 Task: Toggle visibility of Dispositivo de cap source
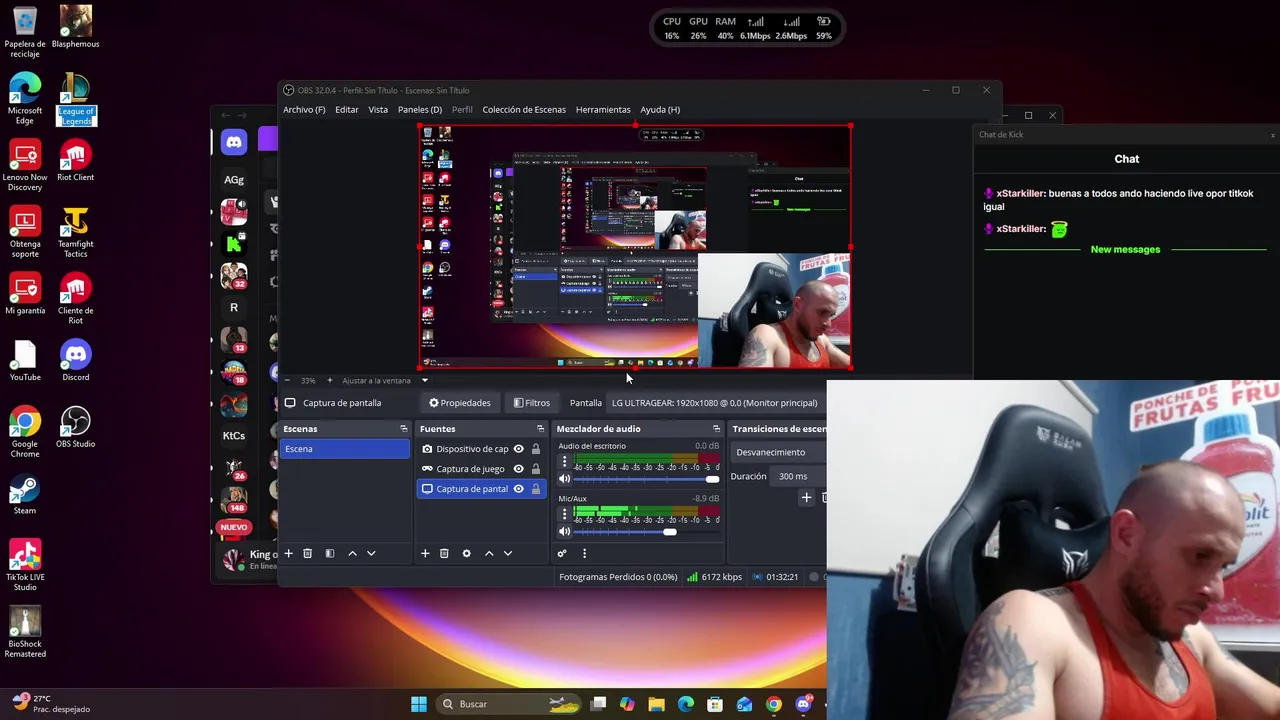[x=518, y=449]
